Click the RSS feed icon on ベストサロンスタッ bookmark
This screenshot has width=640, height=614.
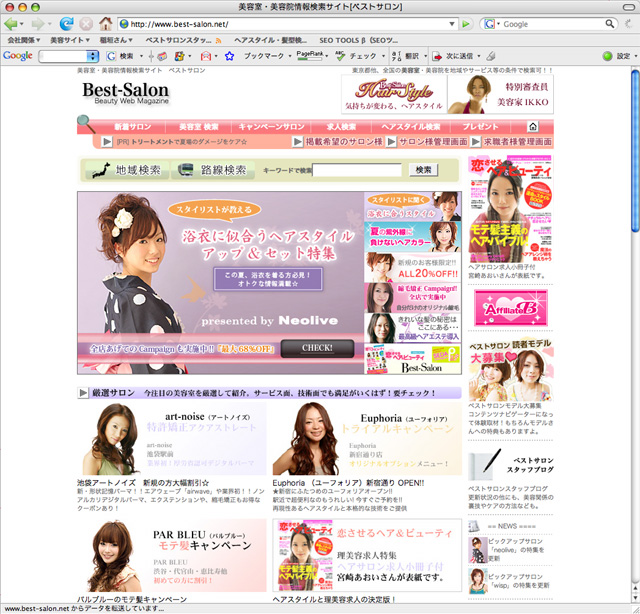pos(218,40)
